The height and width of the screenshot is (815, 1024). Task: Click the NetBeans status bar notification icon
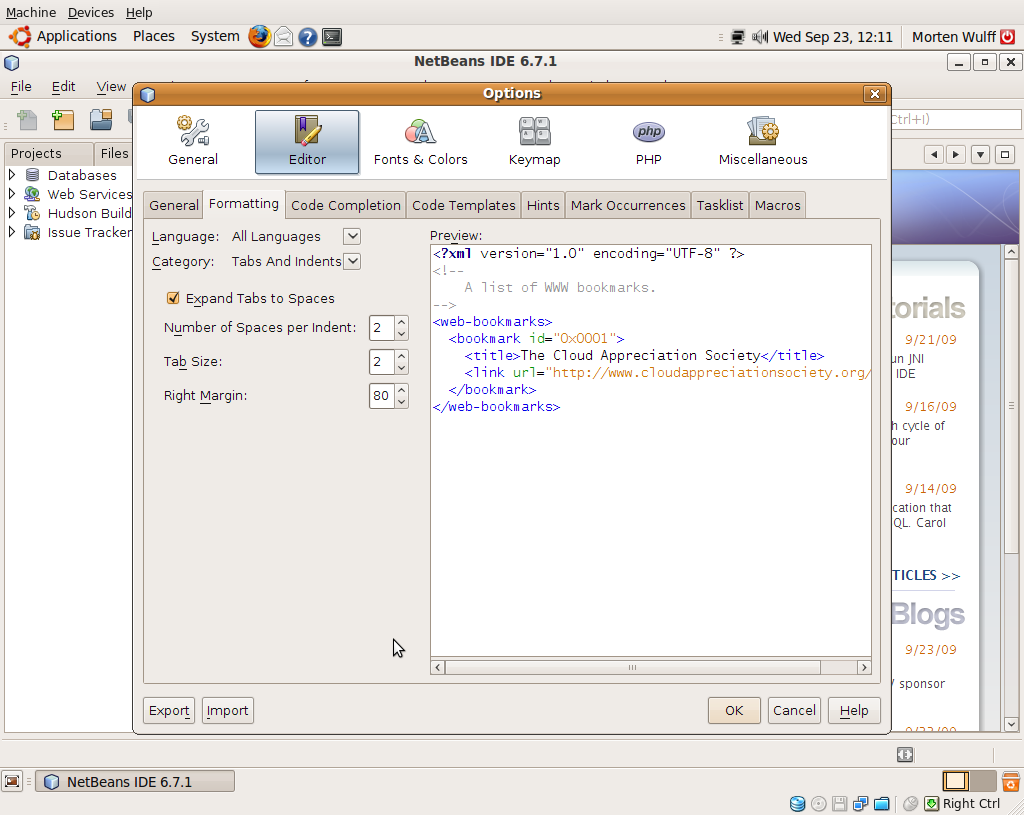click(x=905, y=755)
